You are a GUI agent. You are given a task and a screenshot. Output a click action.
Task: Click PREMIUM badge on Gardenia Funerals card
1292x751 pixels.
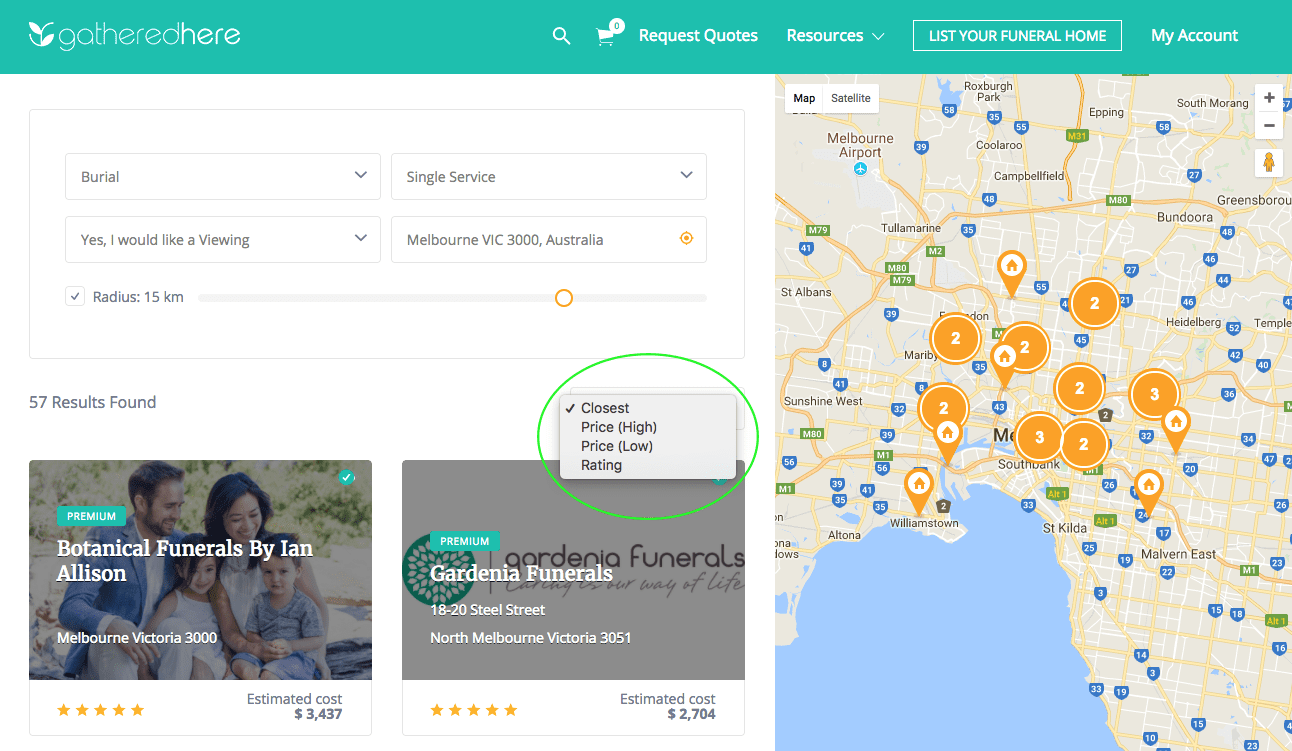[x=464, y=541]
